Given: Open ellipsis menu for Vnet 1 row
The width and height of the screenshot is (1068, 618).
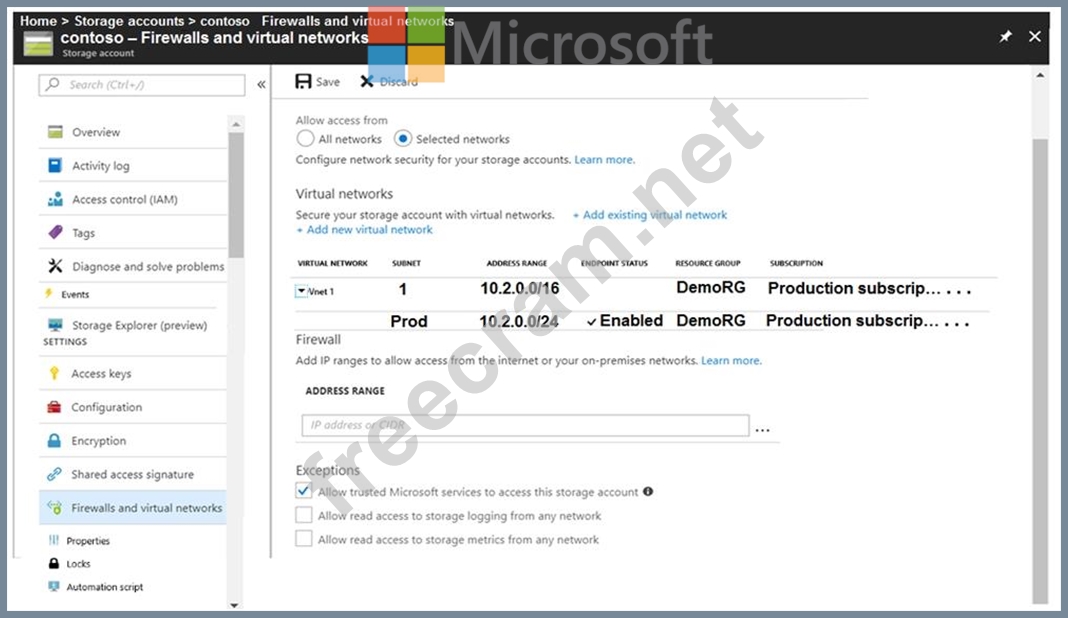Looking at the screenshot, I should 959,291.
